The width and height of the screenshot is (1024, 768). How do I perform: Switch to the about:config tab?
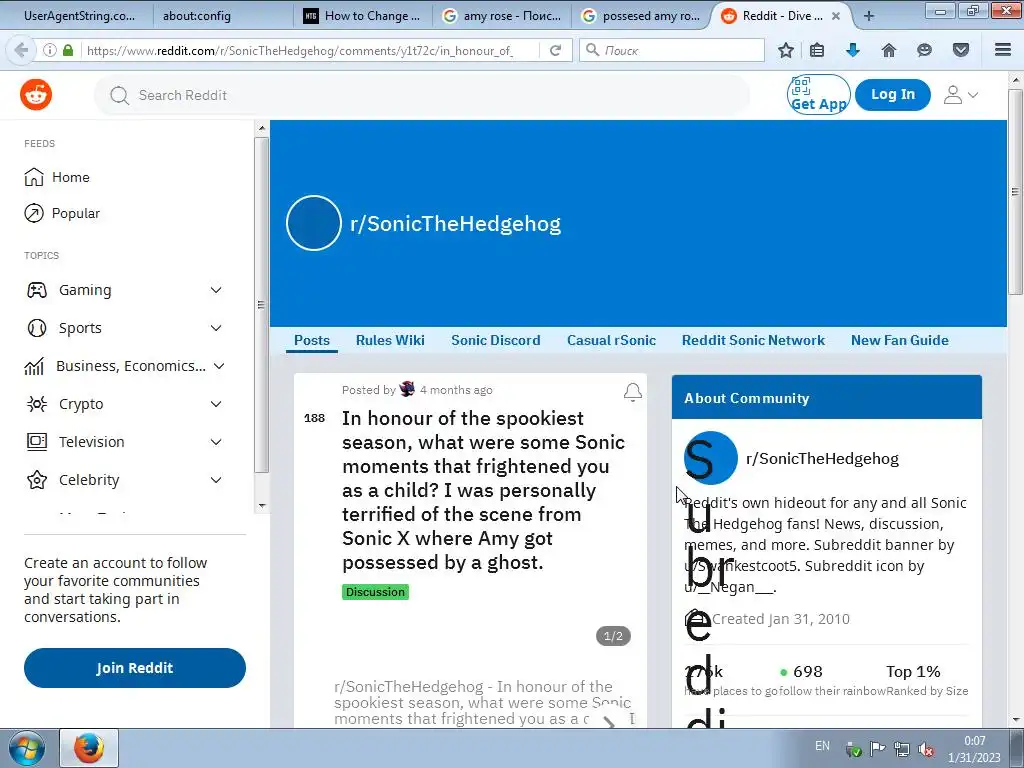[x=222, y=16]
